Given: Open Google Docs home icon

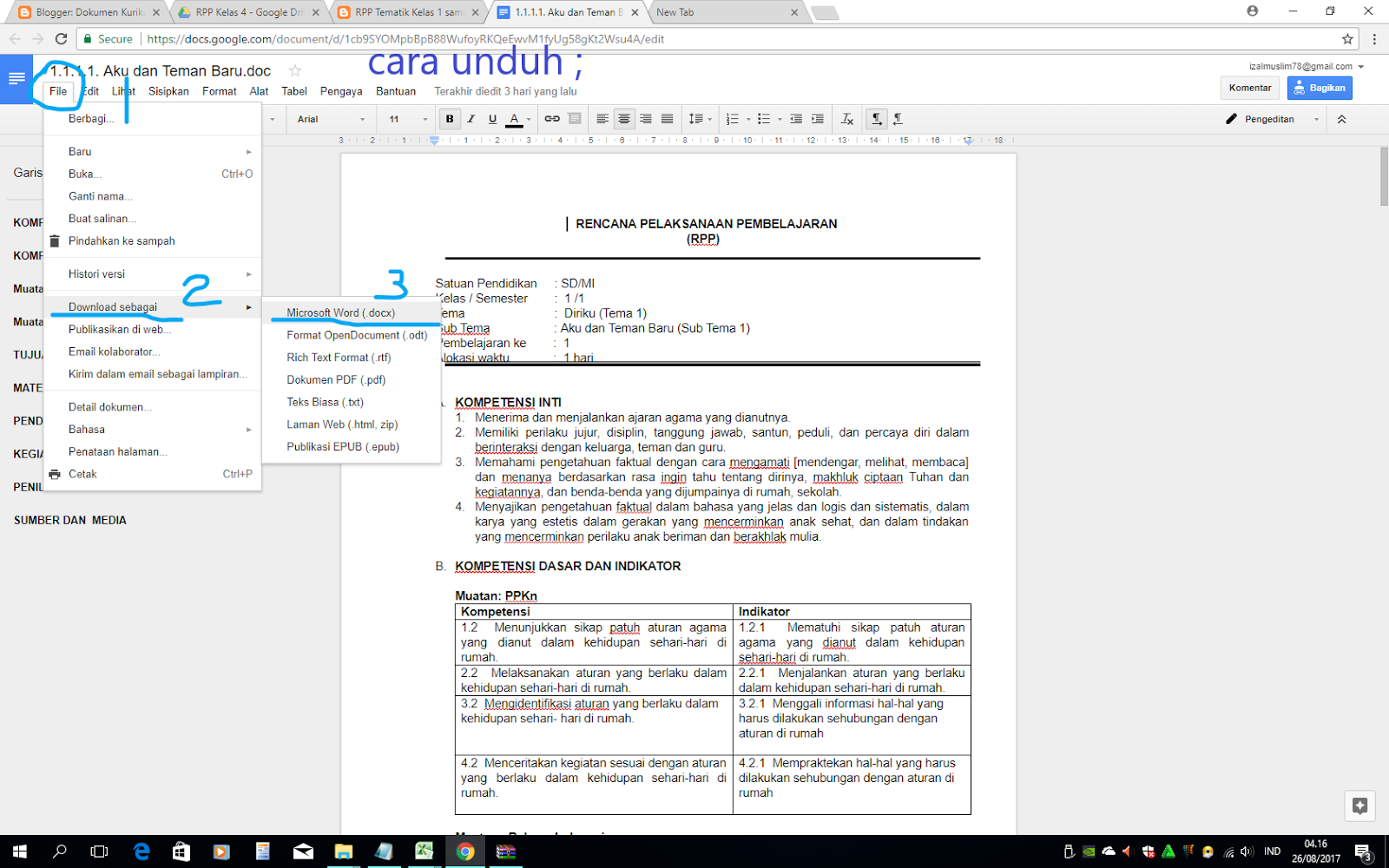Looking at the screenshot, I should tap(16, 79).
